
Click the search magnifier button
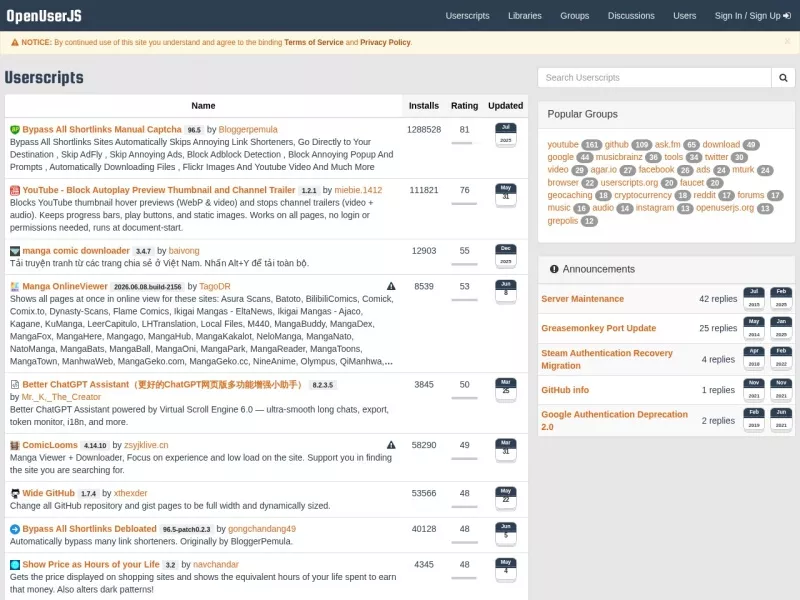click(783, 78)
